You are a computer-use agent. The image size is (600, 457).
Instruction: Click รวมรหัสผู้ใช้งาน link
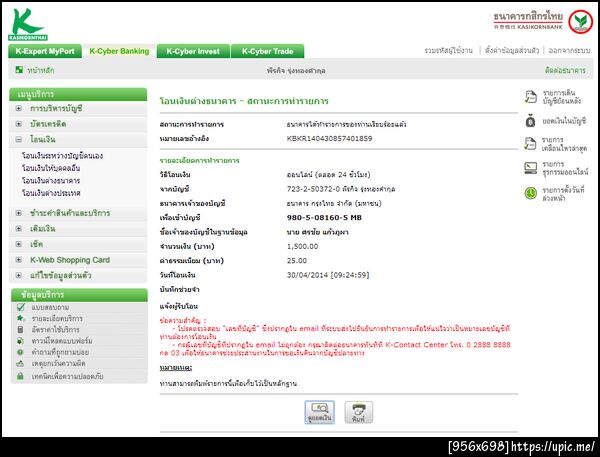pyautogui.click(x=448, y=51)
